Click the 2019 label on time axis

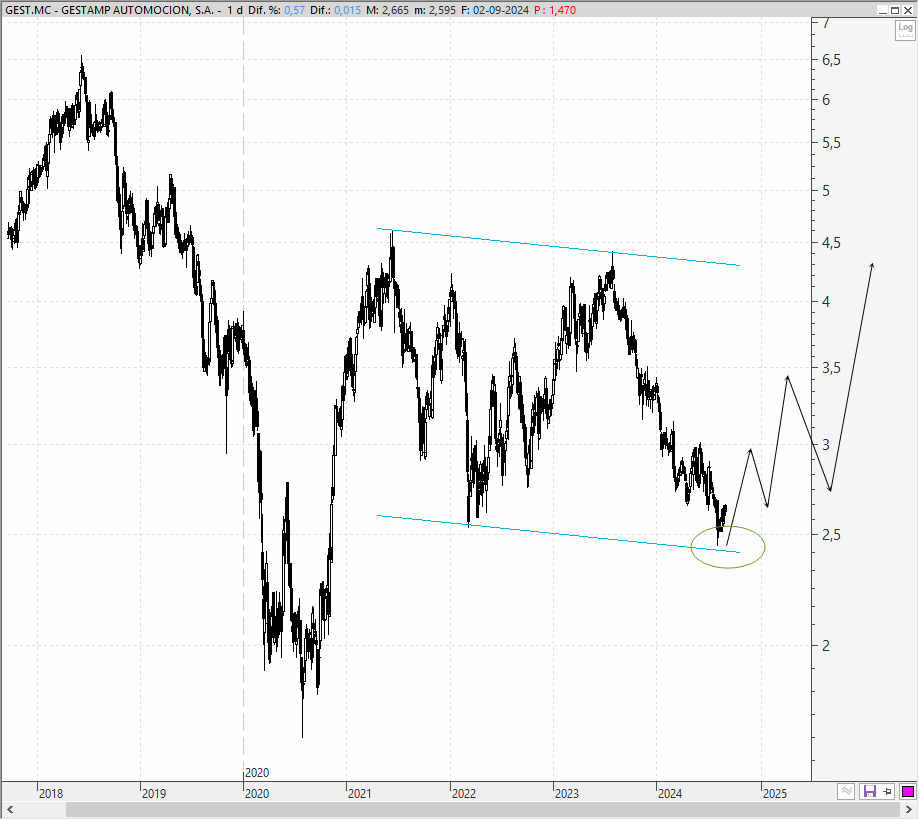154,794
